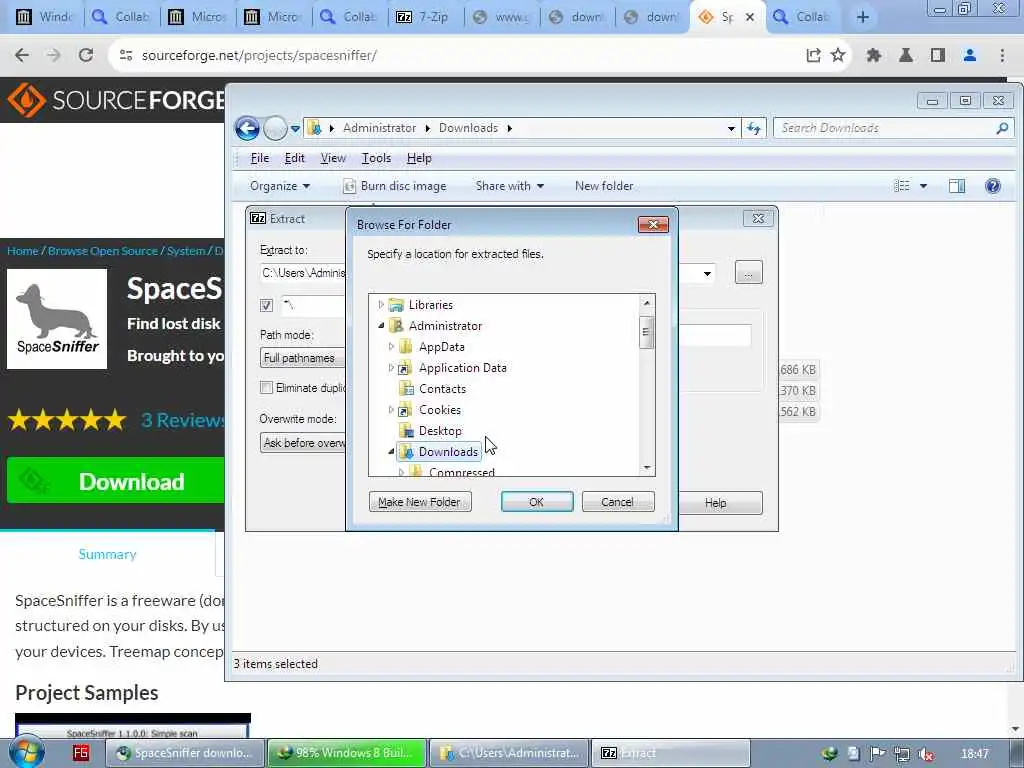Collapse the Administrator tree node
The image size is (1024, 768).
[381, 326]
